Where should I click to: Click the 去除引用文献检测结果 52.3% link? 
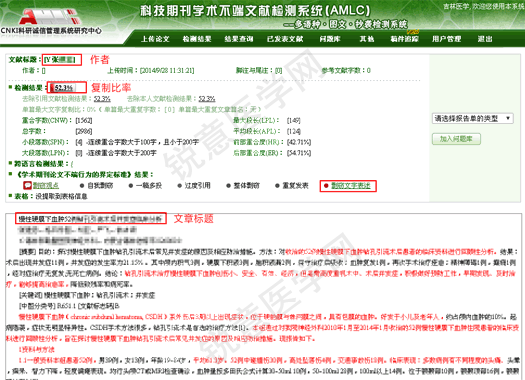[x=102, y=99]
